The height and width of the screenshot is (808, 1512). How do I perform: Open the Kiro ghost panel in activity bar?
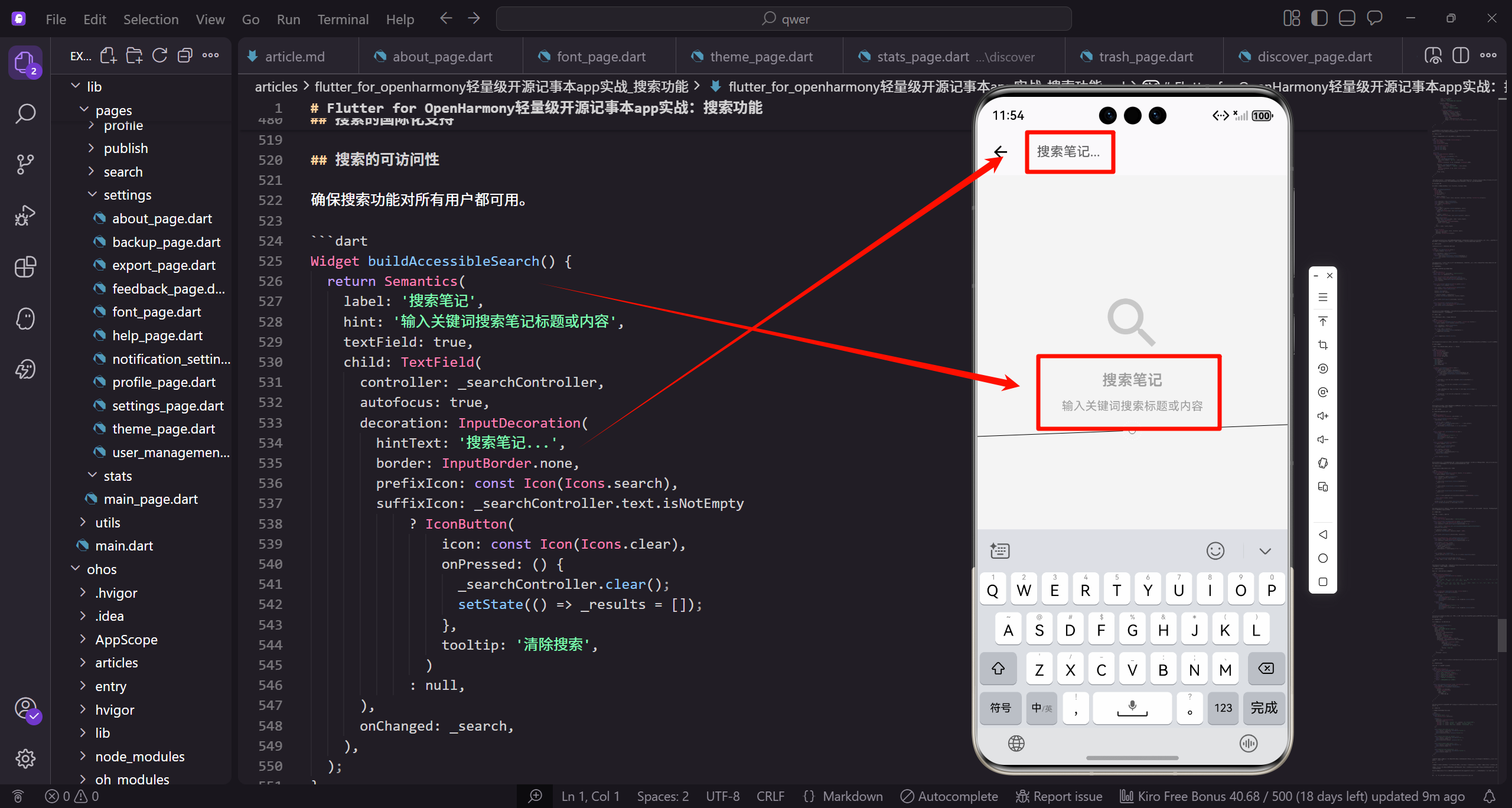tap(25, 318)
